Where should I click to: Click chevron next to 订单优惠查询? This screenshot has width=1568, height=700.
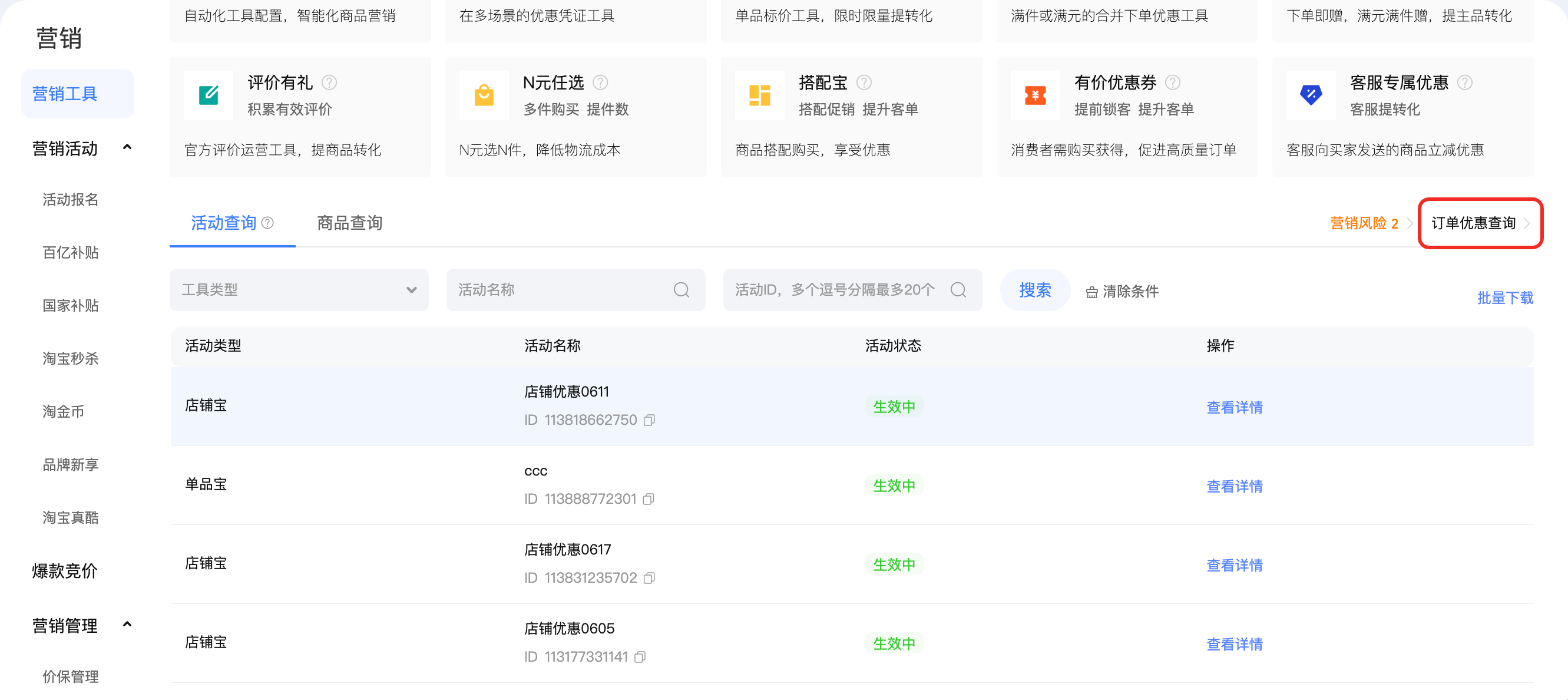tap(1527, 223)
